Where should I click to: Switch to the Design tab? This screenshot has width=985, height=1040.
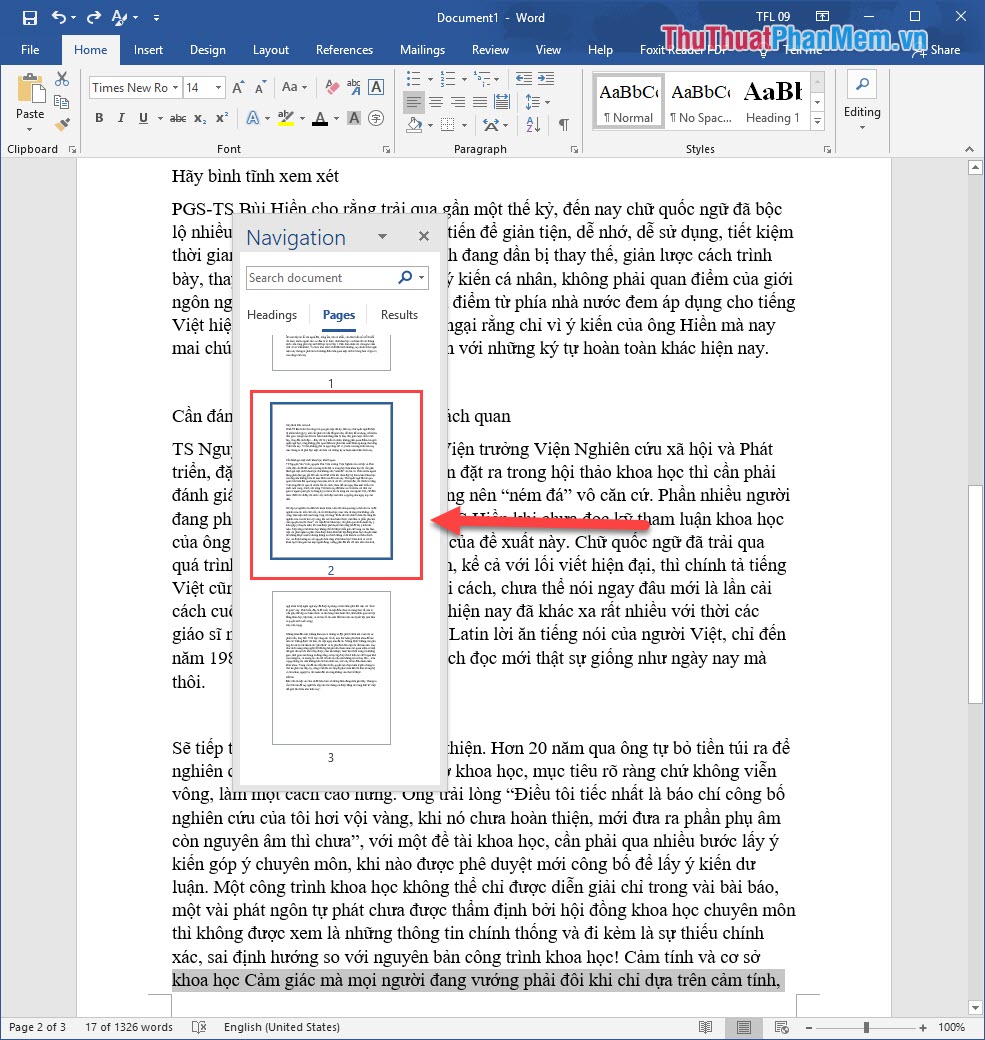[x=208, y=50]
